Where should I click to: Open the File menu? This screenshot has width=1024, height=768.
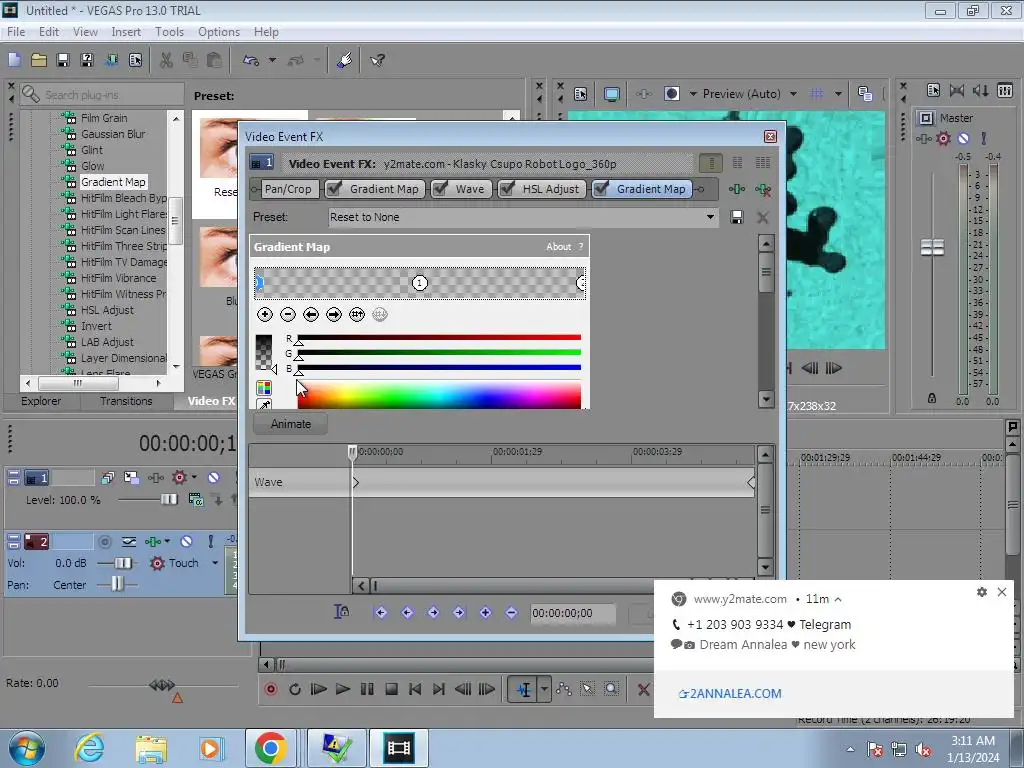(16, 31)
